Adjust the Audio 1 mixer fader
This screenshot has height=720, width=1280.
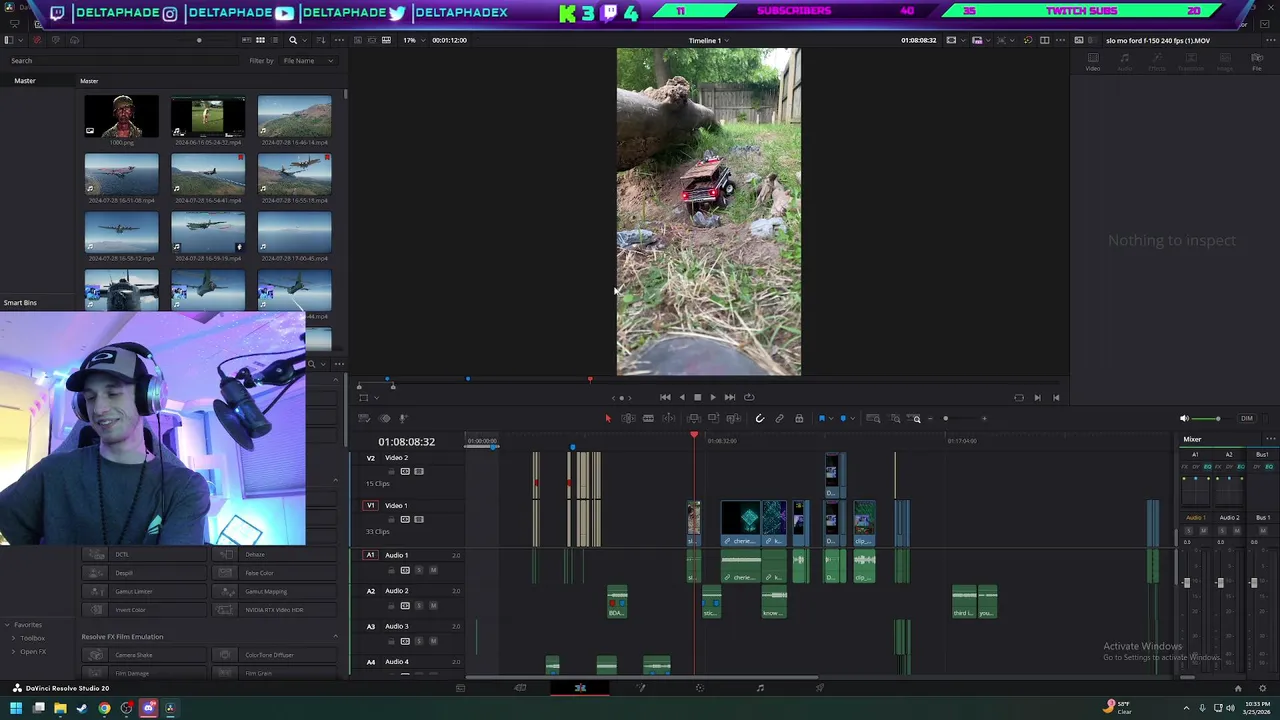pyautogui.click(x=1187, y=583)
